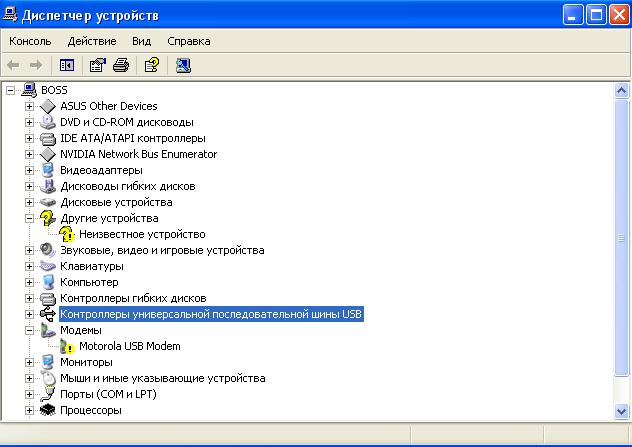The height and width of the screenshot is (447, 632).
Task: Expand IDE ATA/ATAPI контроллеры node
Action: (x=29, y=138)
